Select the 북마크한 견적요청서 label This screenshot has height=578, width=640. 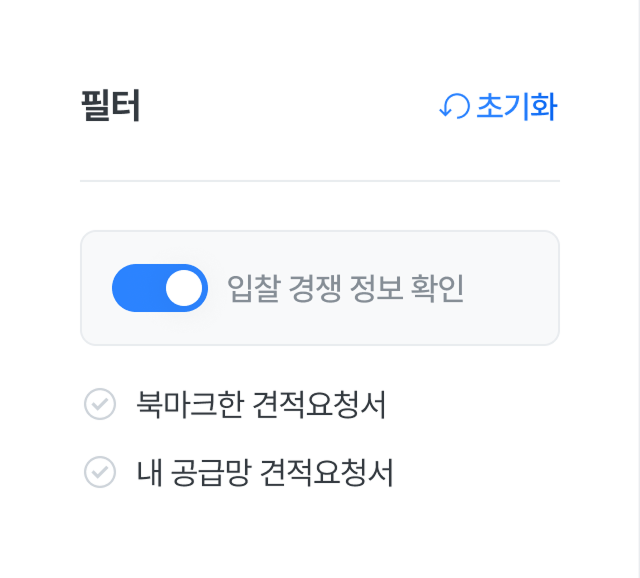[x=261, y=405]
